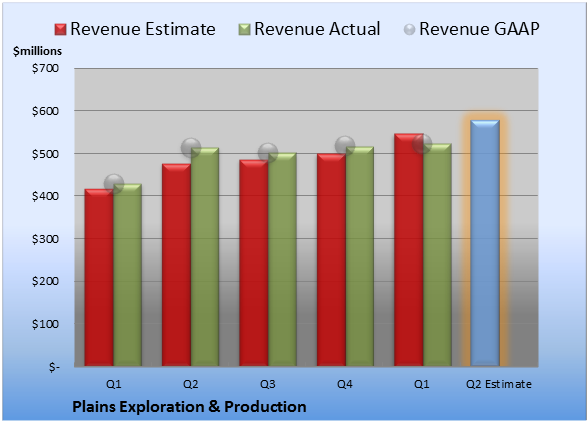Select the green actual bar for Q2
Screen dimensions: 588x422
pos(205,257)
